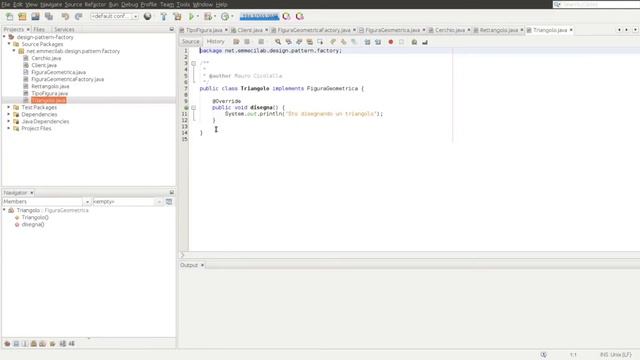Viewport: 640px width, 360px height.
Task: Click the Source view button
Action: [x=190, y=42]
